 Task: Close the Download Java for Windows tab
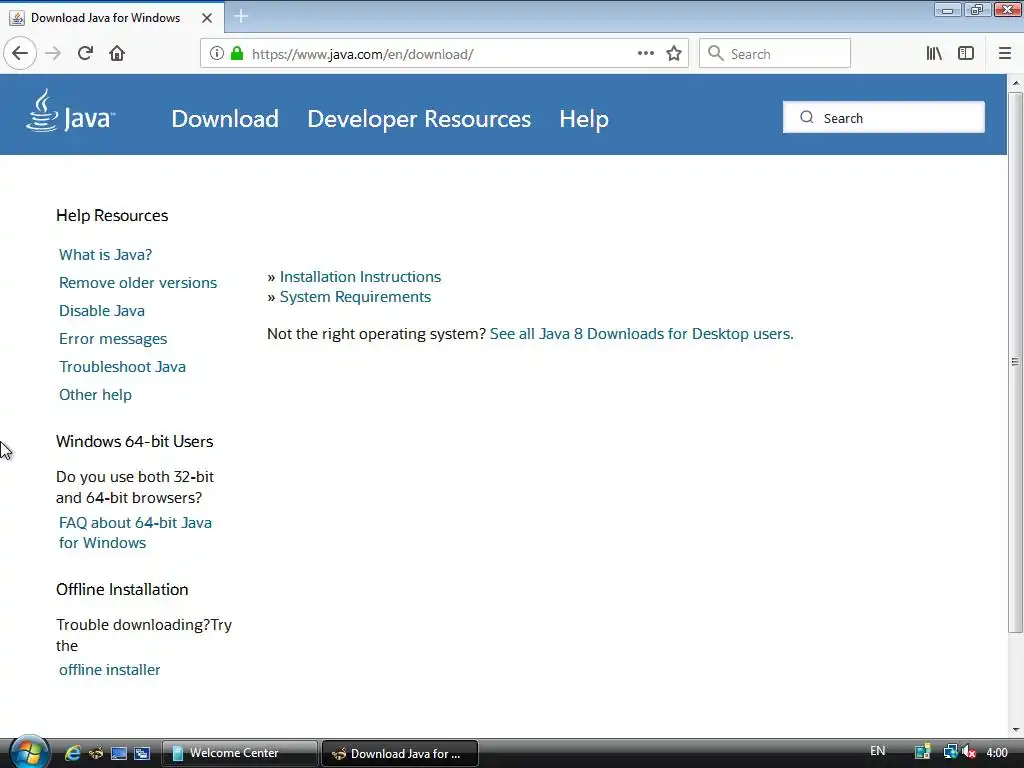tap(207, 18)
